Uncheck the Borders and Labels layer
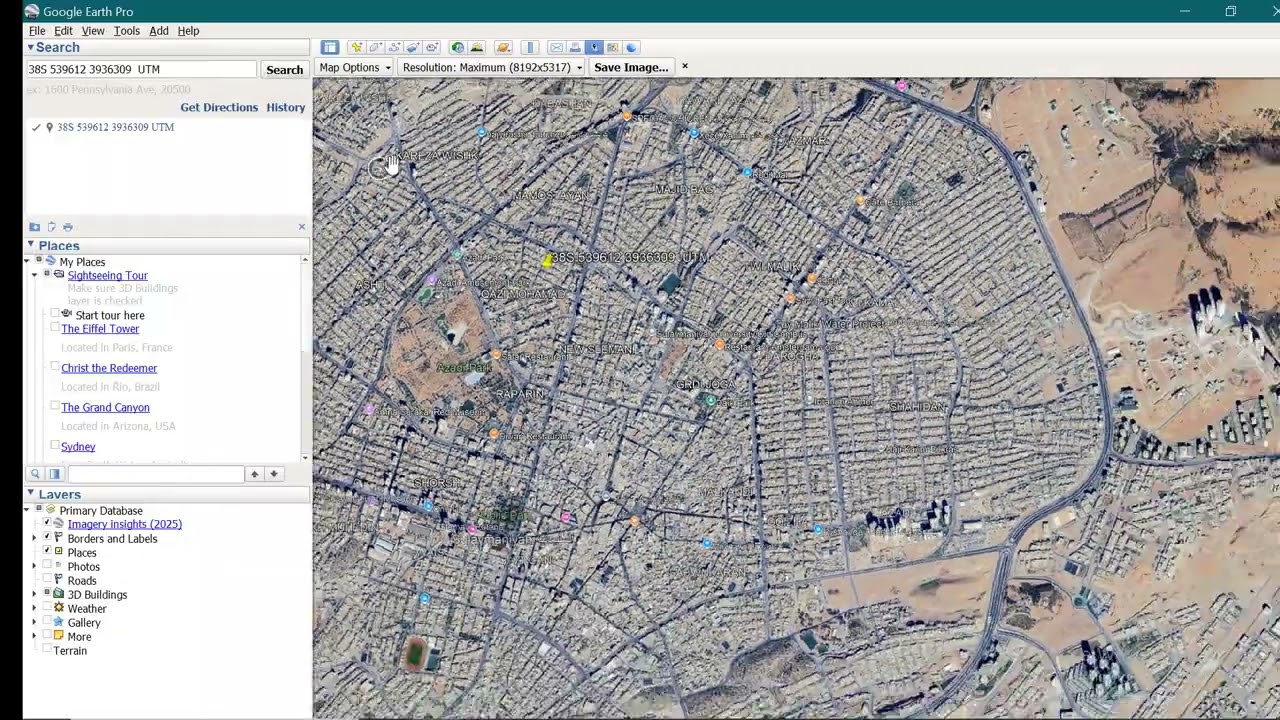The height and width of the screenshot is (720, 1280). (46, 538)
